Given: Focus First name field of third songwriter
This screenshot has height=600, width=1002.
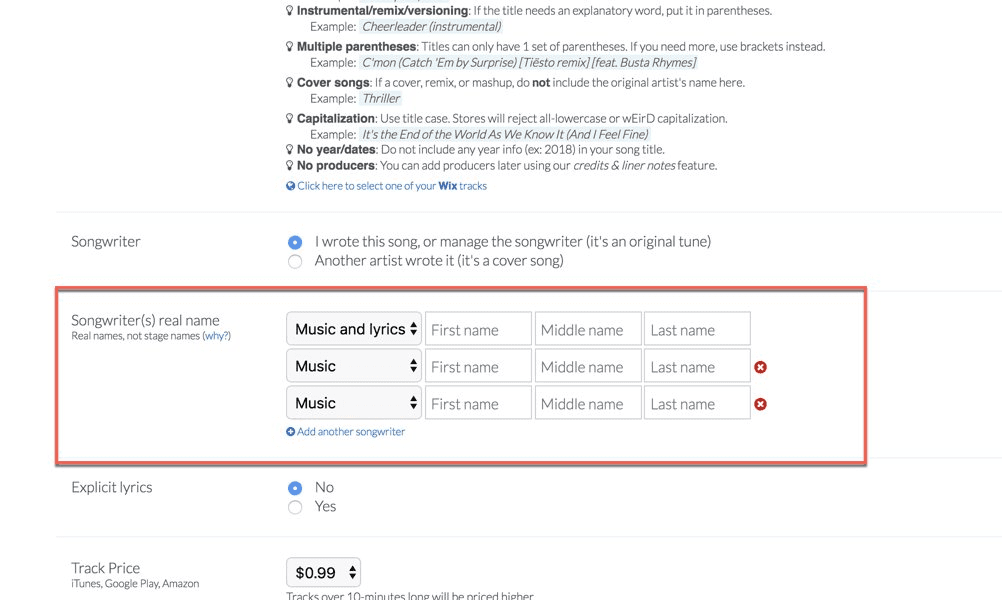Looking at the screenshot, I should 478,404.
